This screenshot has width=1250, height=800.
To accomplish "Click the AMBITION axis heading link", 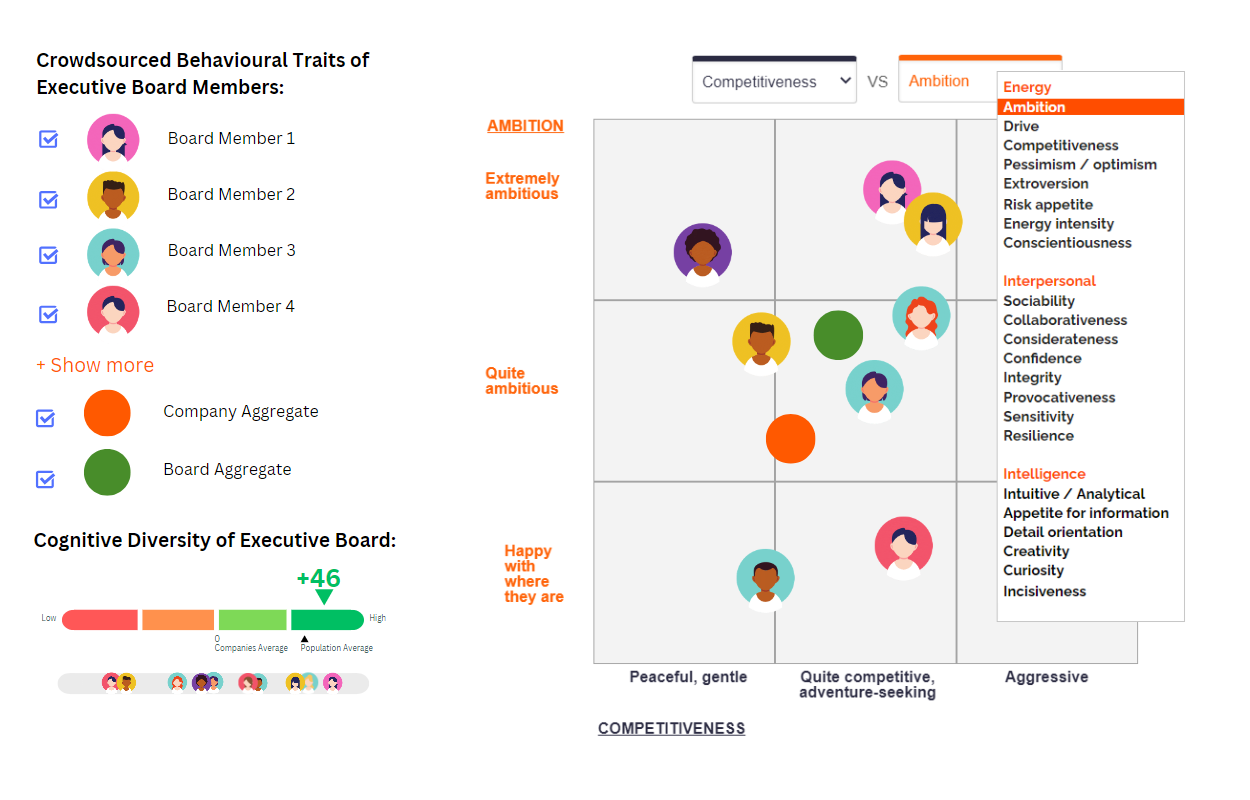I will (x=525, y=126).
